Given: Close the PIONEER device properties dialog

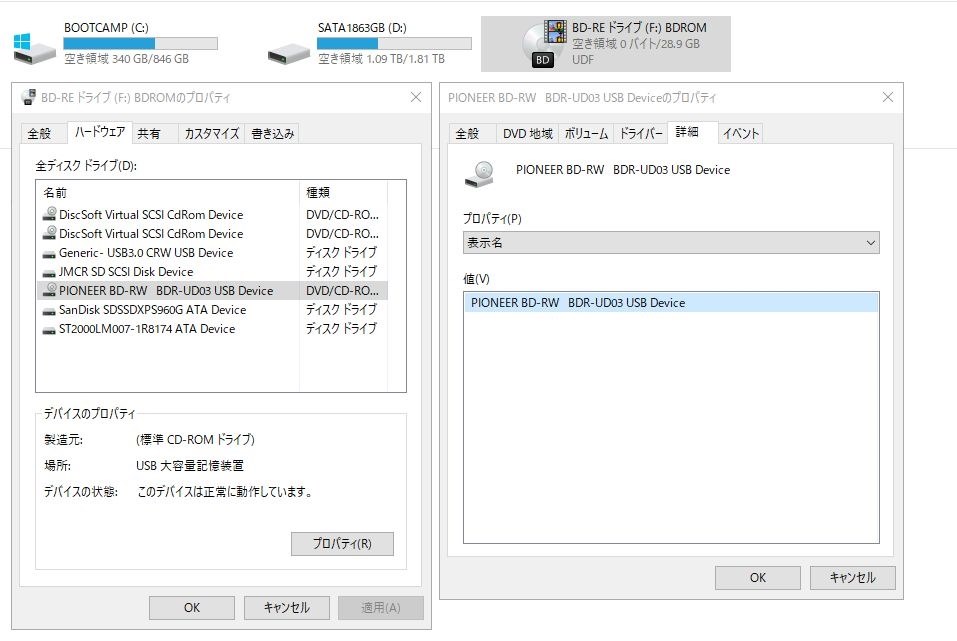Looking at the screenshot, I should click(x=888, y=98).
